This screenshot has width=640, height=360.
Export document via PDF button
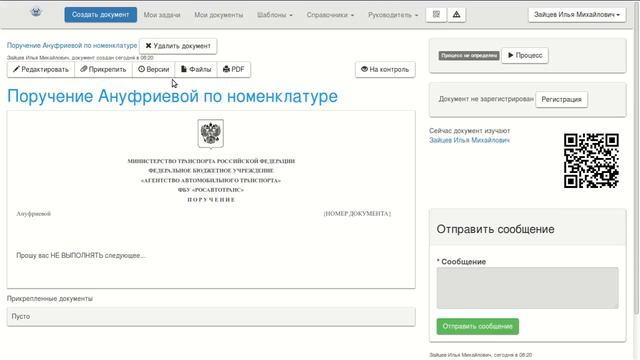click(233, 69)
